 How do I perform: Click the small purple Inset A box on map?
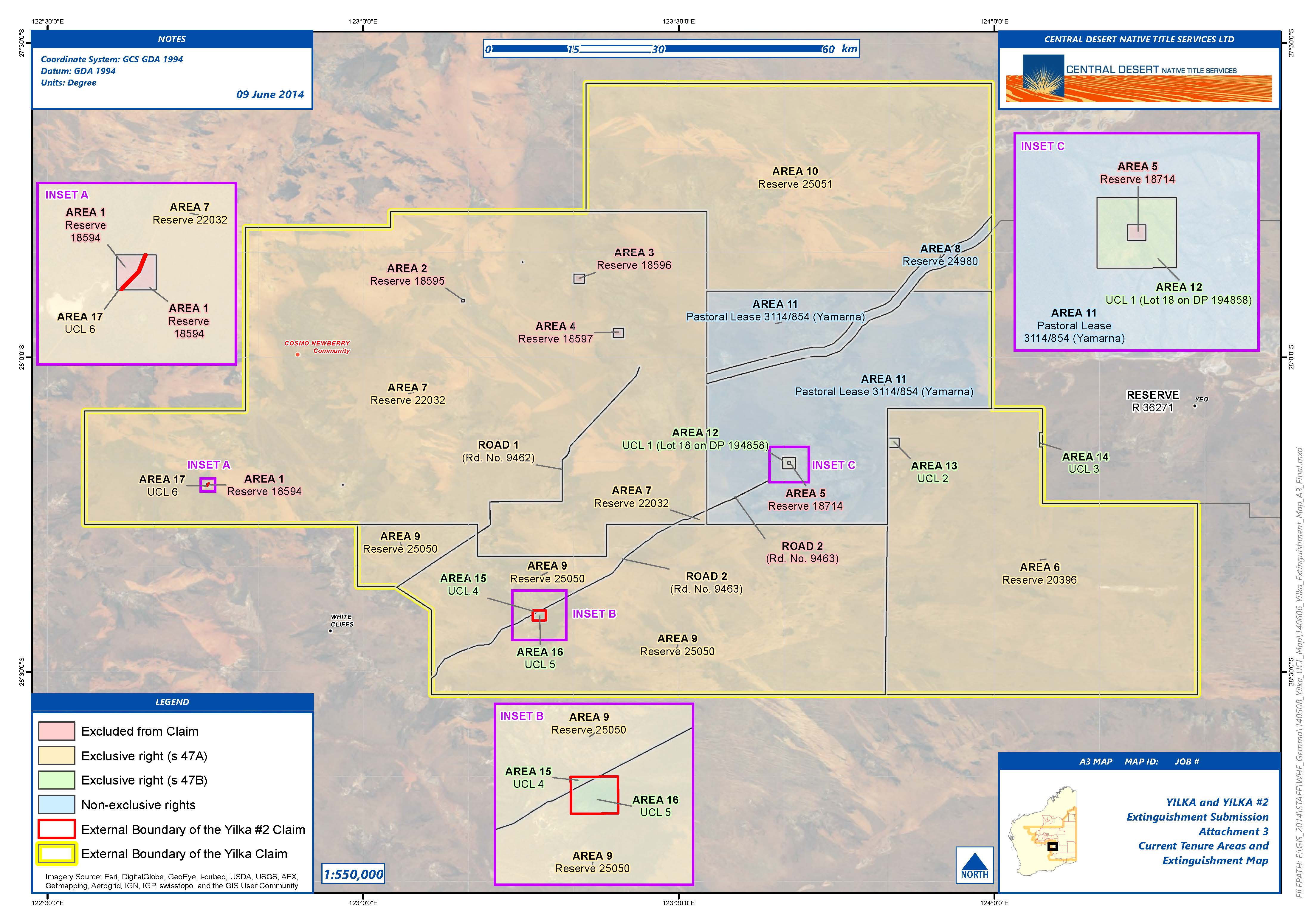(x=208, y=485)
